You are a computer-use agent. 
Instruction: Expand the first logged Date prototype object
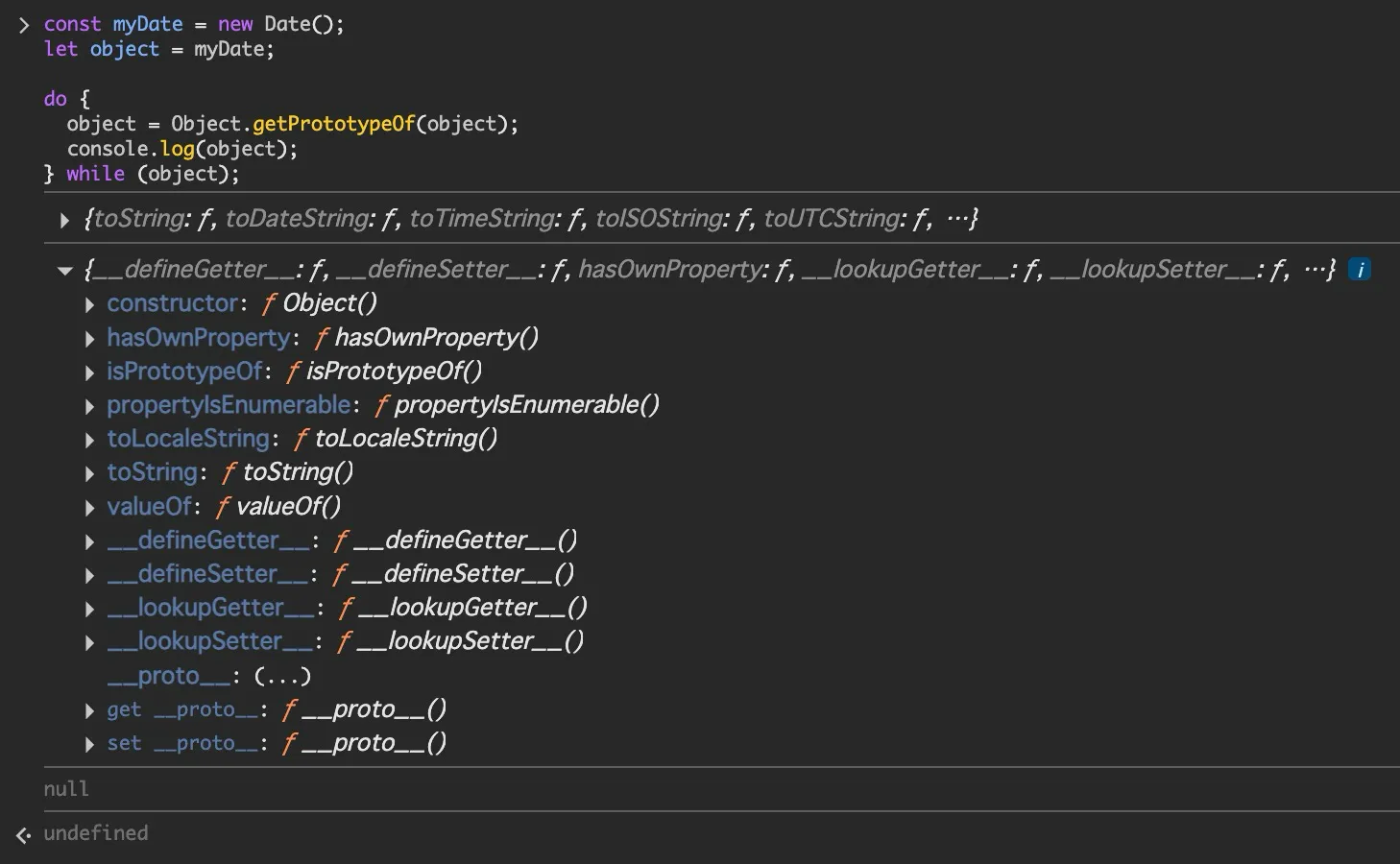[x=64, y=220]
